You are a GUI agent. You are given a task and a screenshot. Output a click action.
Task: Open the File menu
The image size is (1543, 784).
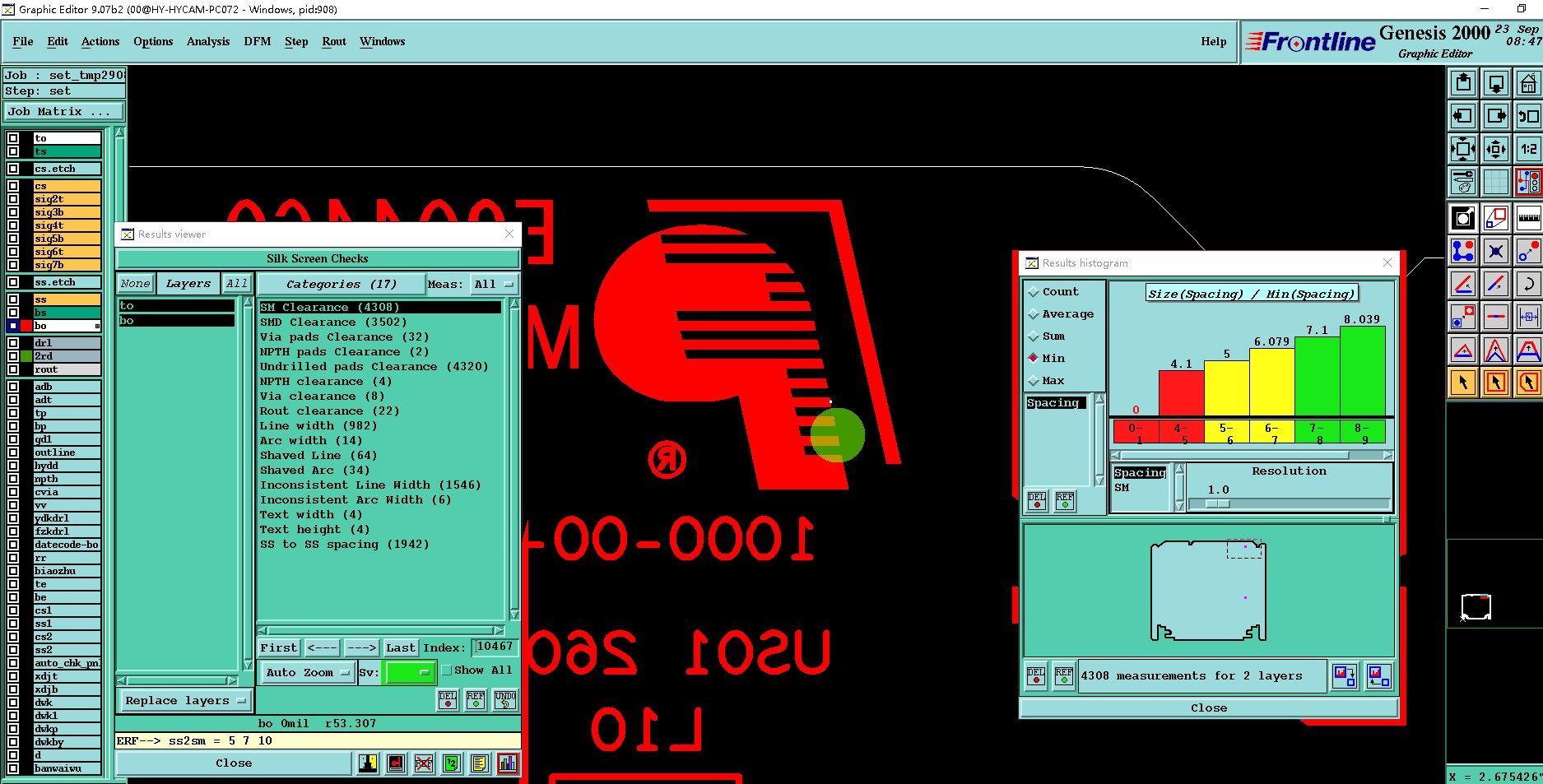(x=23, y=42)
